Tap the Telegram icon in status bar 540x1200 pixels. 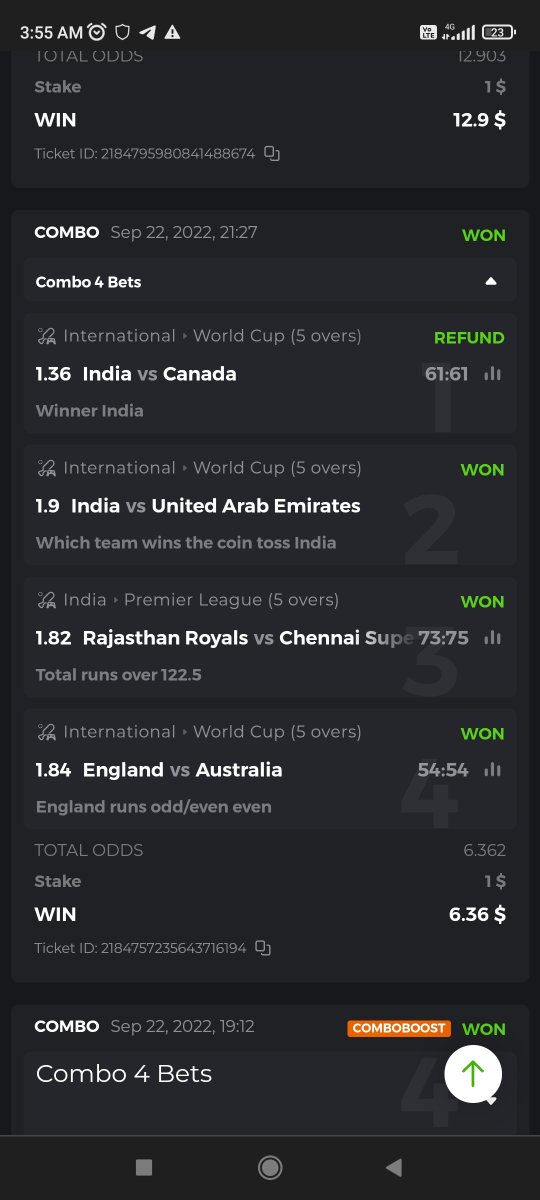[x=147, y=32]
